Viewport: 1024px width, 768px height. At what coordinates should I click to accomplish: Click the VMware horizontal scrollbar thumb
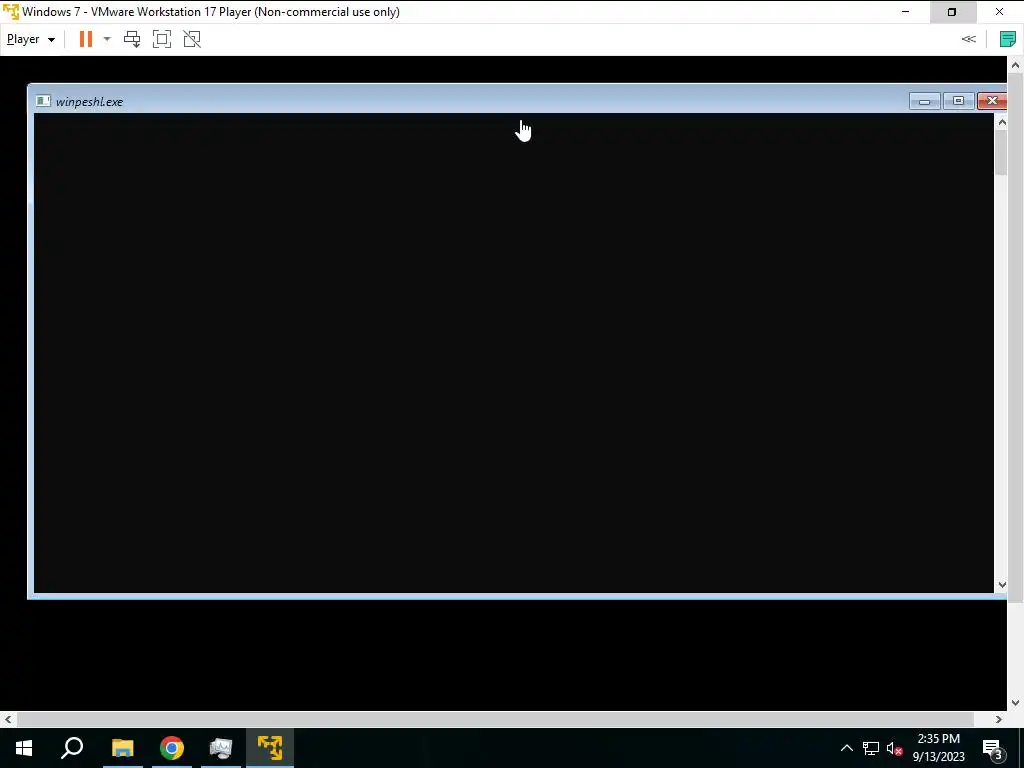point(495,720)
